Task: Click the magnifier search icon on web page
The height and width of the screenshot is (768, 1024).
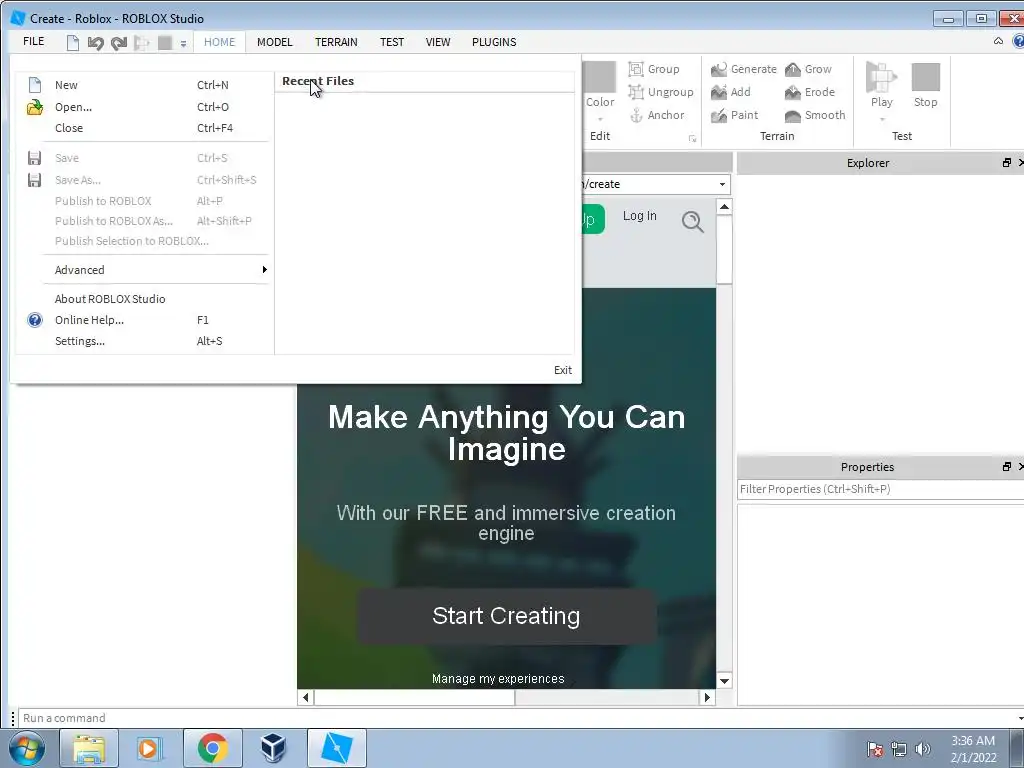Action: pos(693,221)
